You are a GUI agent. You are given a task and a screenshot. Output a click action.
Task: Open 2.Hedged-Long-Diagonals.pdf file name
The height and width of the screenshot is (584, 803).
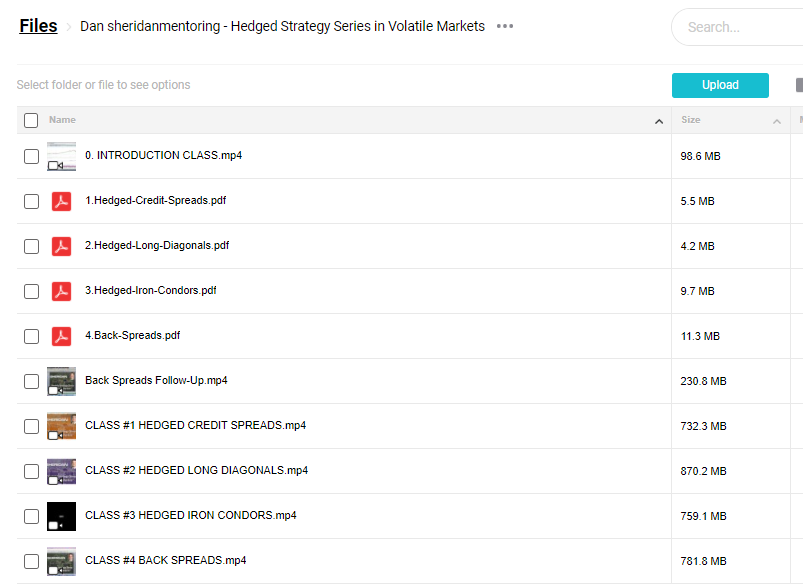point(157,245)
